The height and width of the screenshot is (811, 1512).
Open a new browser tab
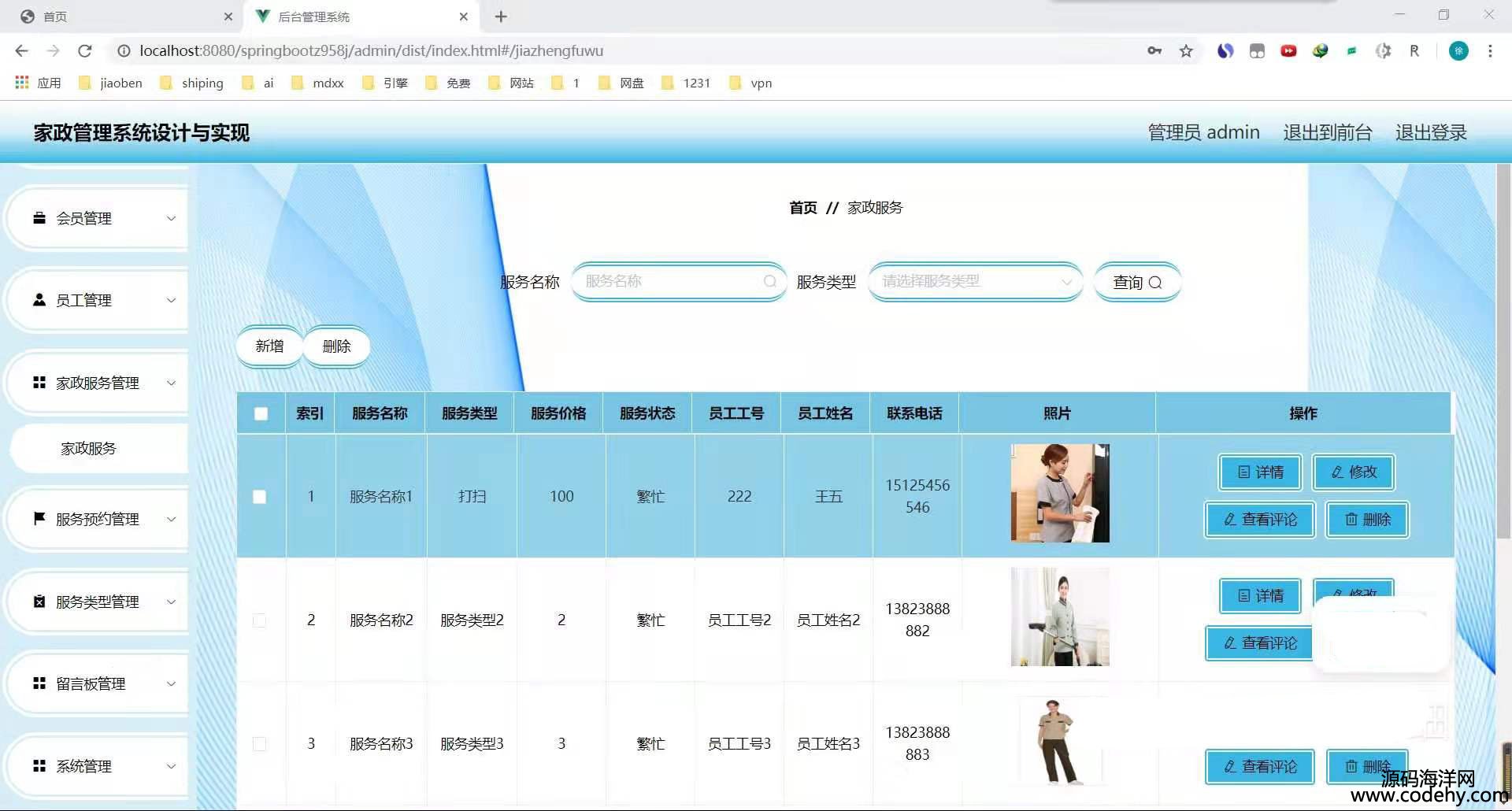coord(501,17)
